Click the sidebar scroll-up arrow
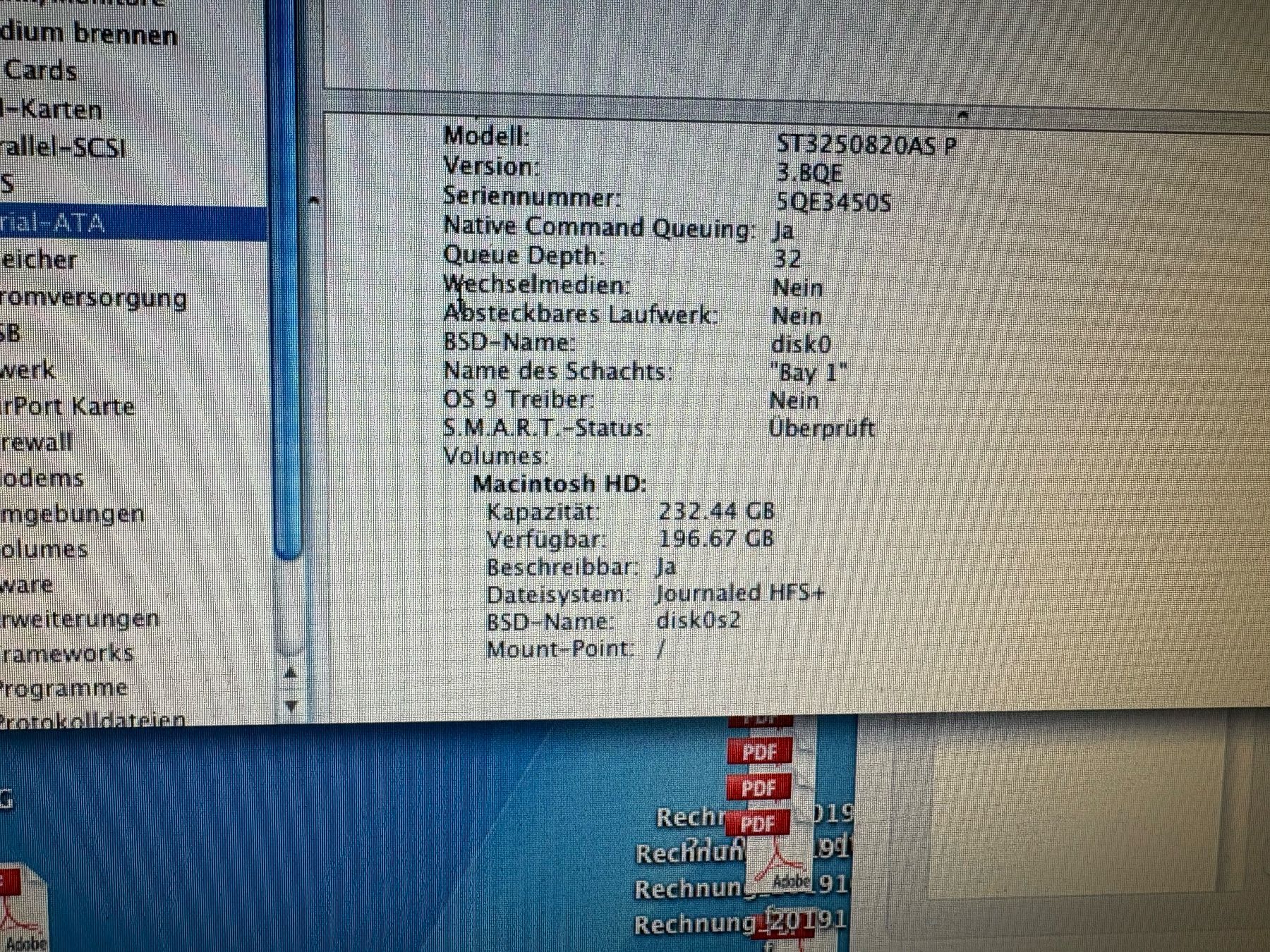The height and width of the screenshot is (952, 1270). (290, 673)
